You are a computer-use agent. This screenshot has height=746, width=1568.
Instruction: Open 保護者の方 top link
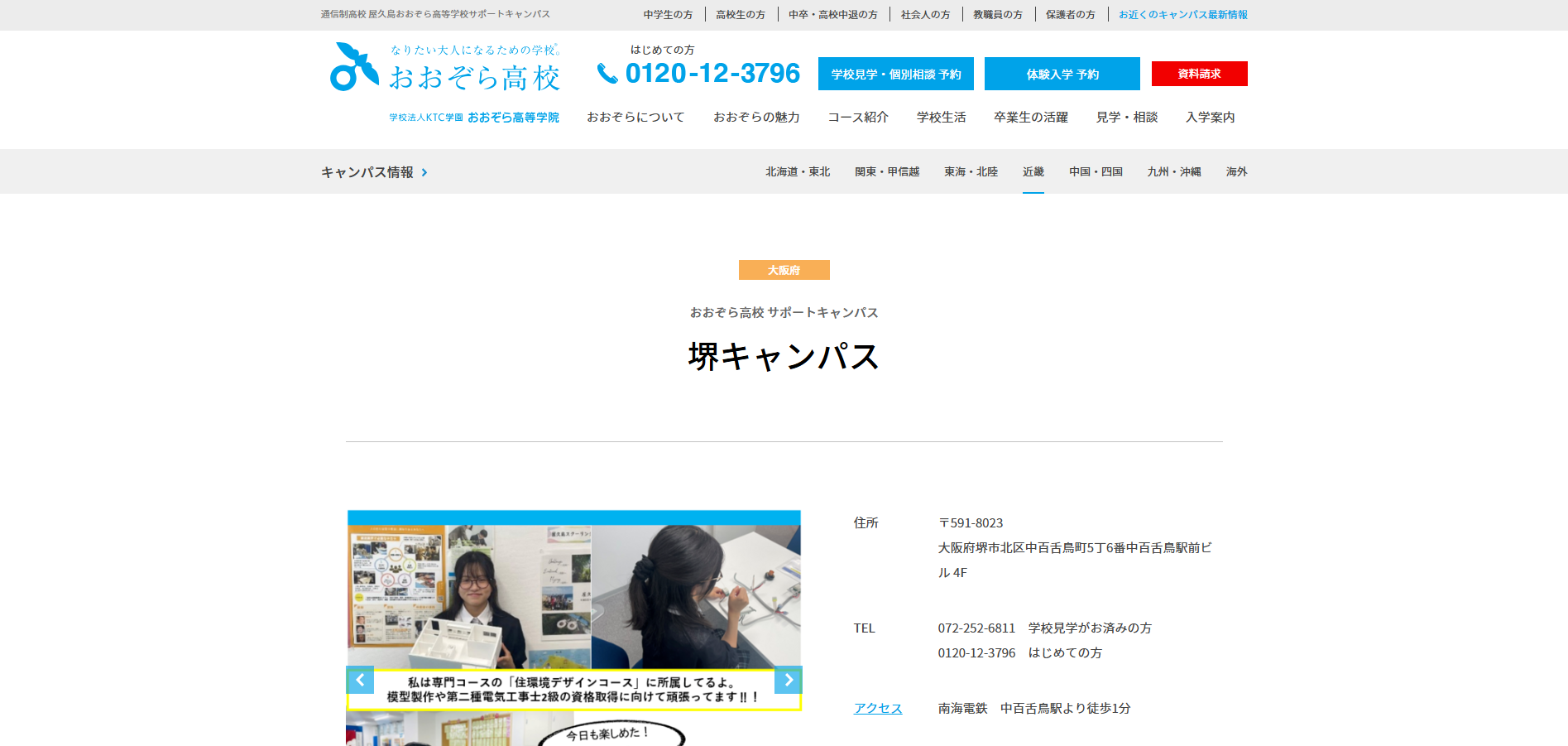[x=1071, y=15]
